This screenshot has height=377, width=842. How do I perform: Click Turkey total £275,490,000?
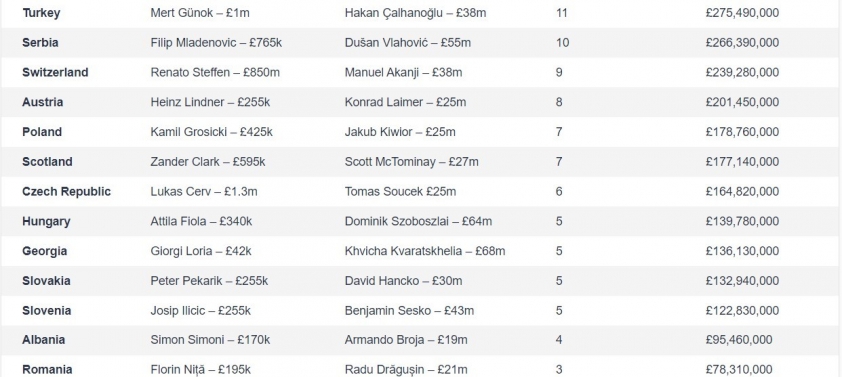(742, 13)
